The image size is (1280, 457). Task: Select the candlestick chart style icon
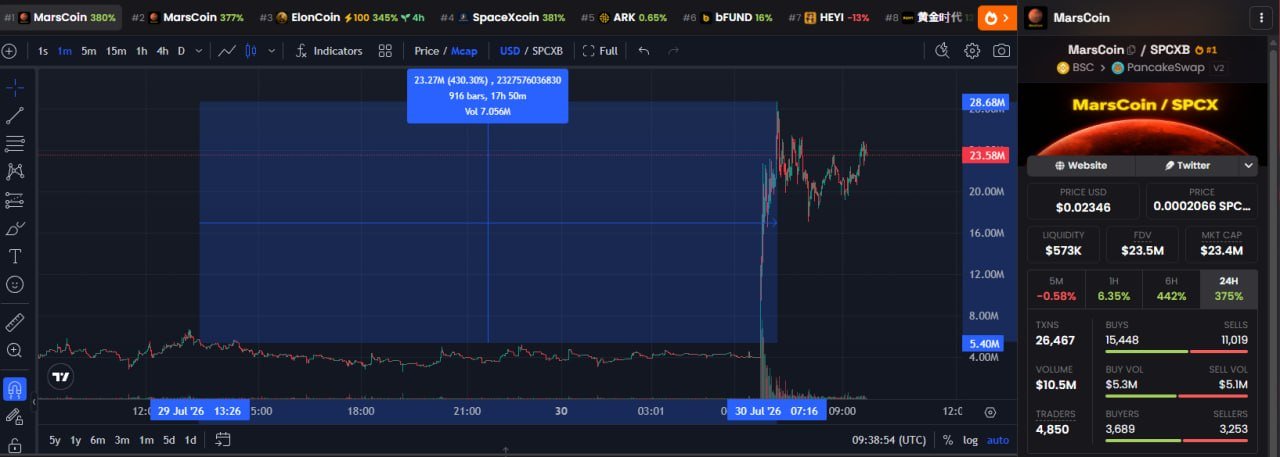click(x=251, y=51)
